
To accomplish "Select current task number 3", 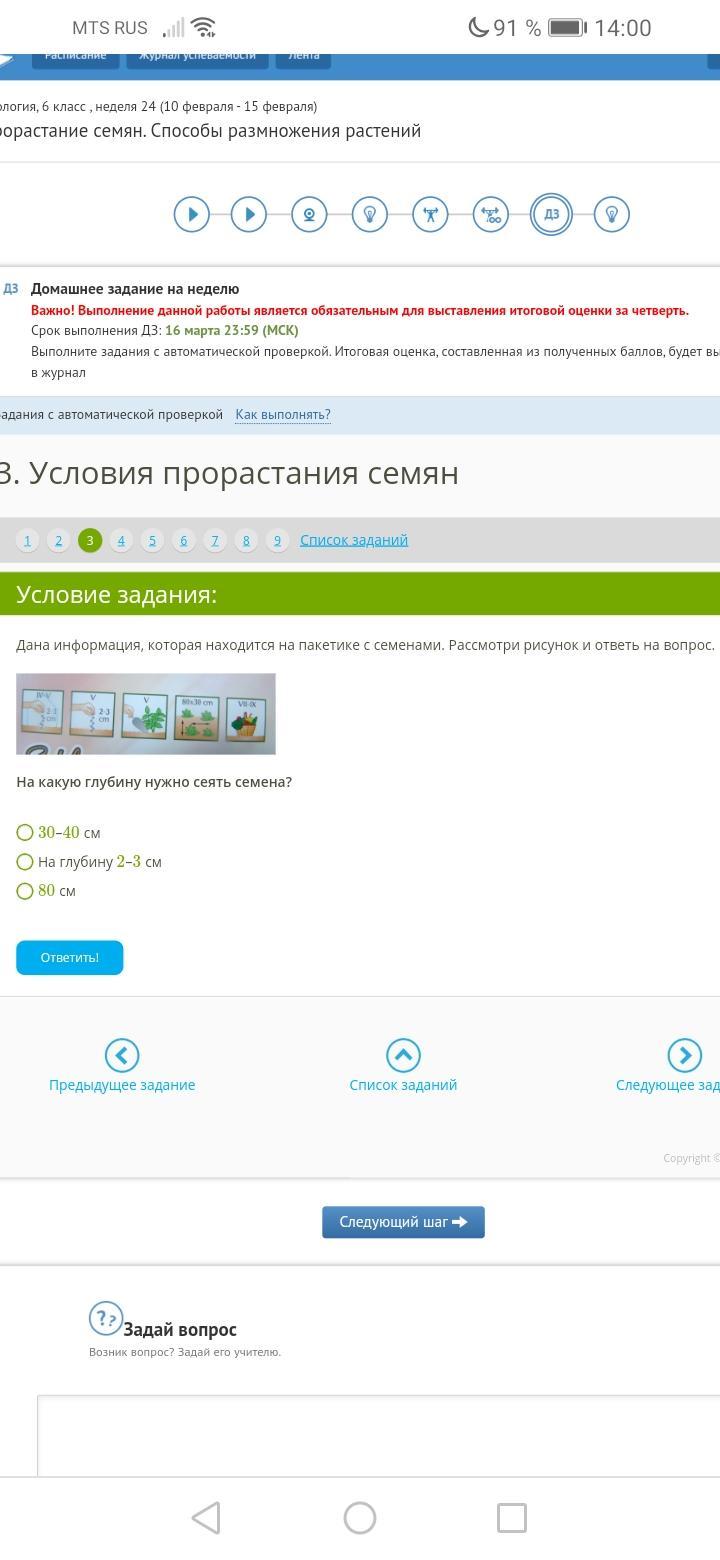I will click(90, 540).
